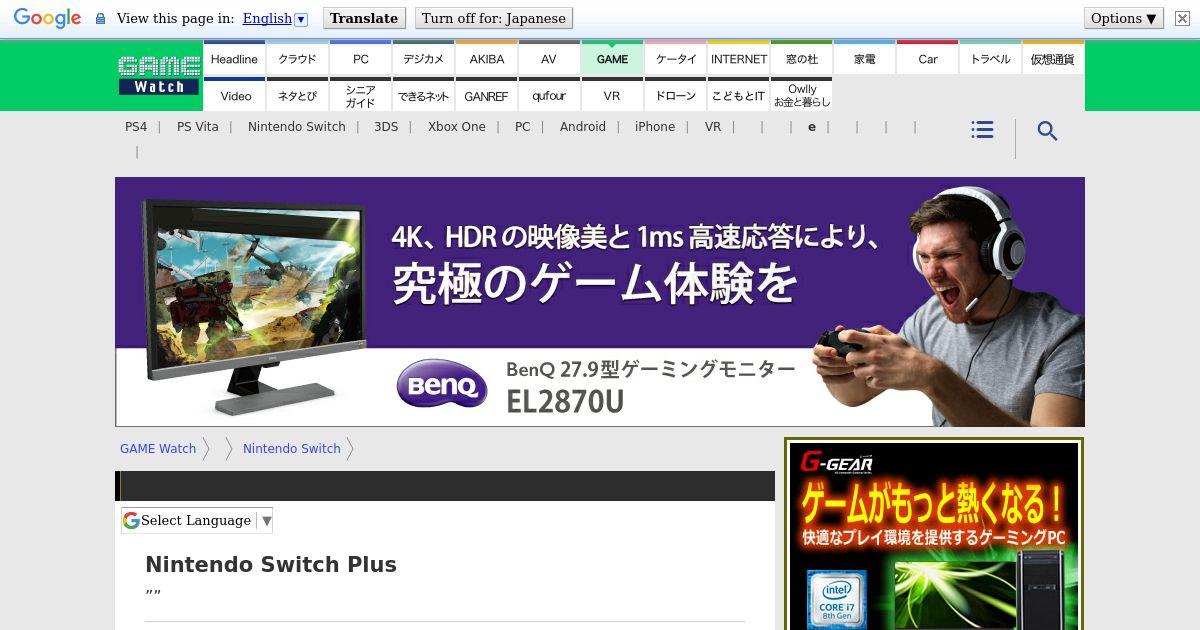Screen dimensions: 1200x630
Task: Open the ケータイ tab
Action: pos(675,58)
